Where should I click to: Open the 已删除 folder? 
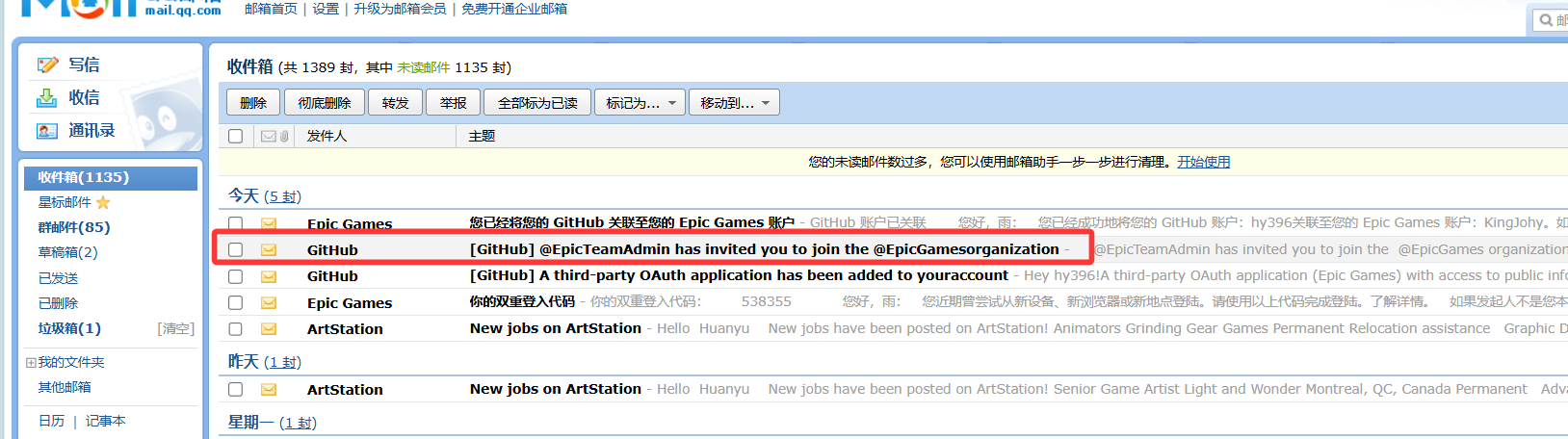[x=58, y=303]
